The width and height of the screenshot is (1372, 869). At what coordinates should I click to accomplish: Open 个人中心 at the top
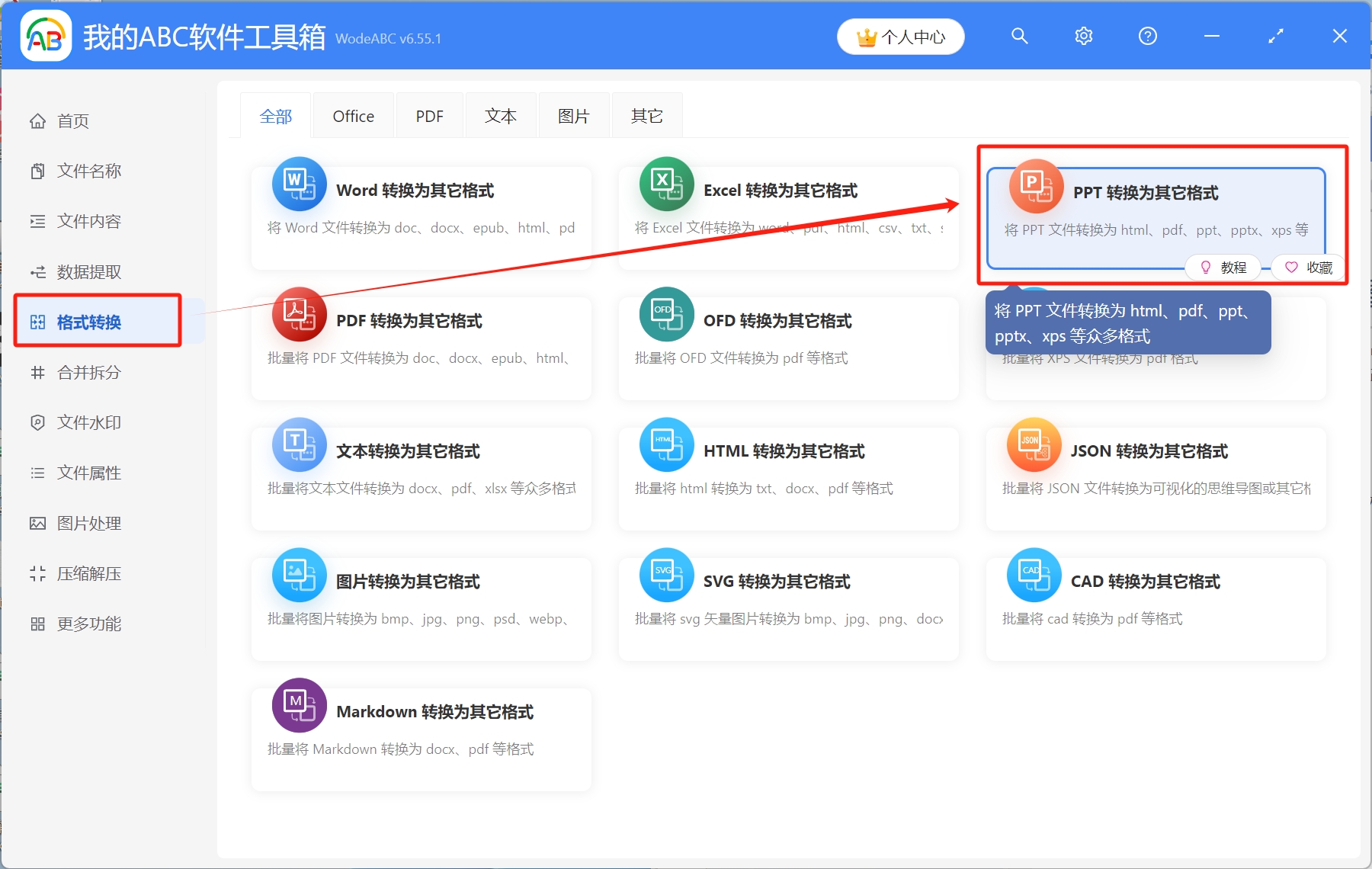[x=900, y=36]
